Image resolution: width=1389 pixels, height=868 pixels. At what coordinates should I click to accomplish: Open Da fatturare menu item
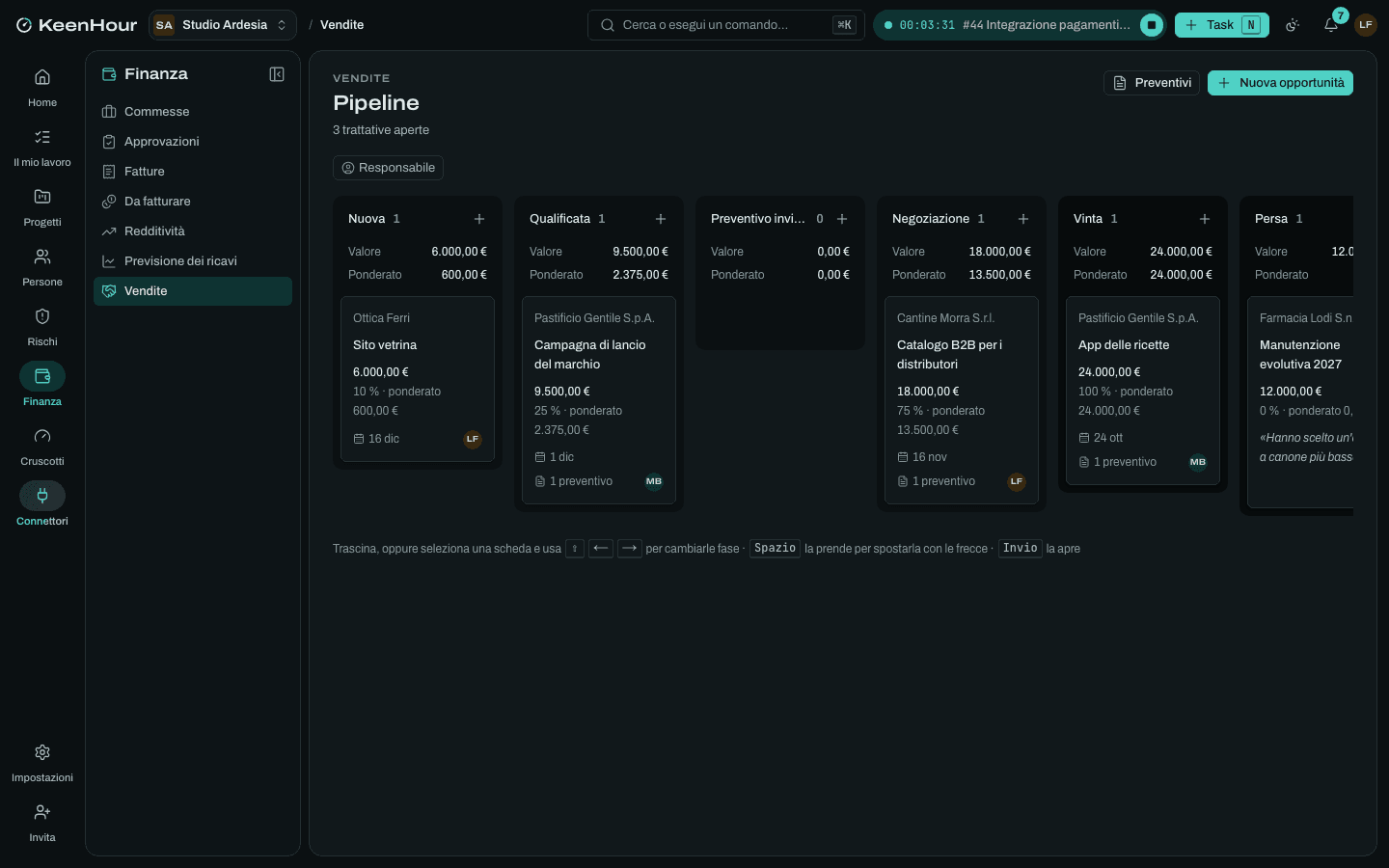193,202
